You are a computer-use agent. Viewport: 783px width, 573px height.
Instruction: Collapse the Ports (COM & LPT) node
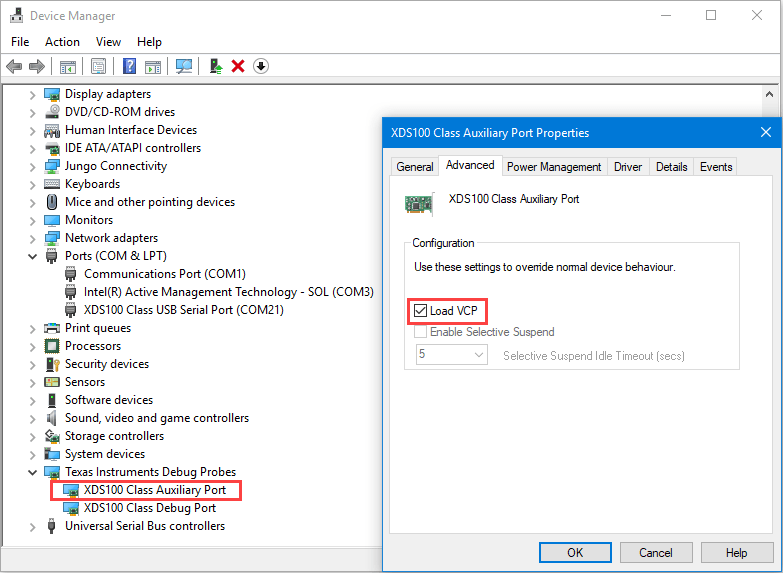pyautogui.click(x=32, y=256)
